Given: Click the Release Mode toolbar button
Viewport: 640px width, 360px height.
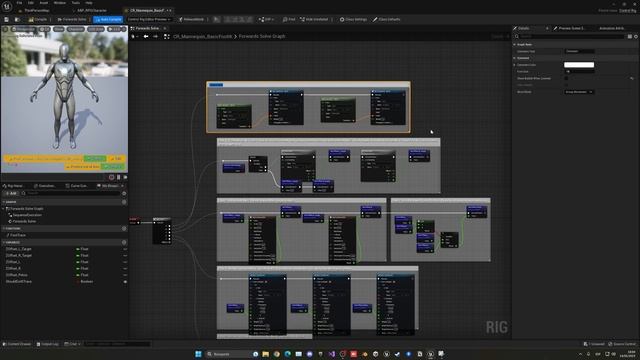Looking at the screenshot, I should coord(191,19).
